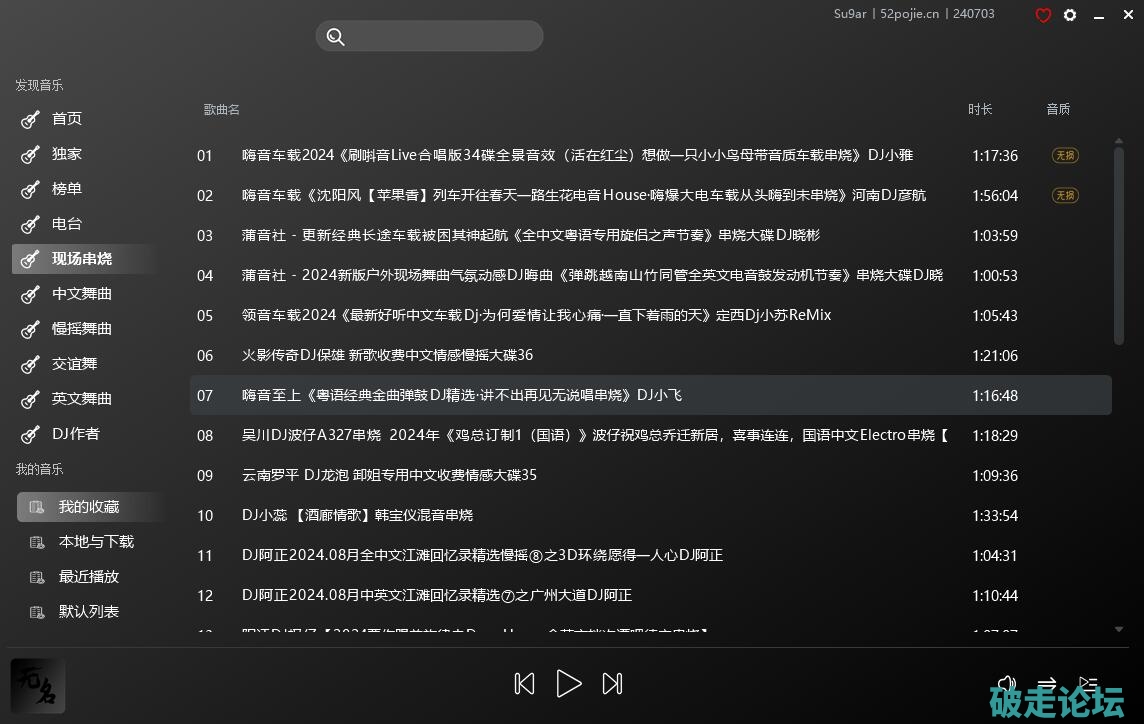
Task: Click the search magnifier icon
Action: (336, 37)
